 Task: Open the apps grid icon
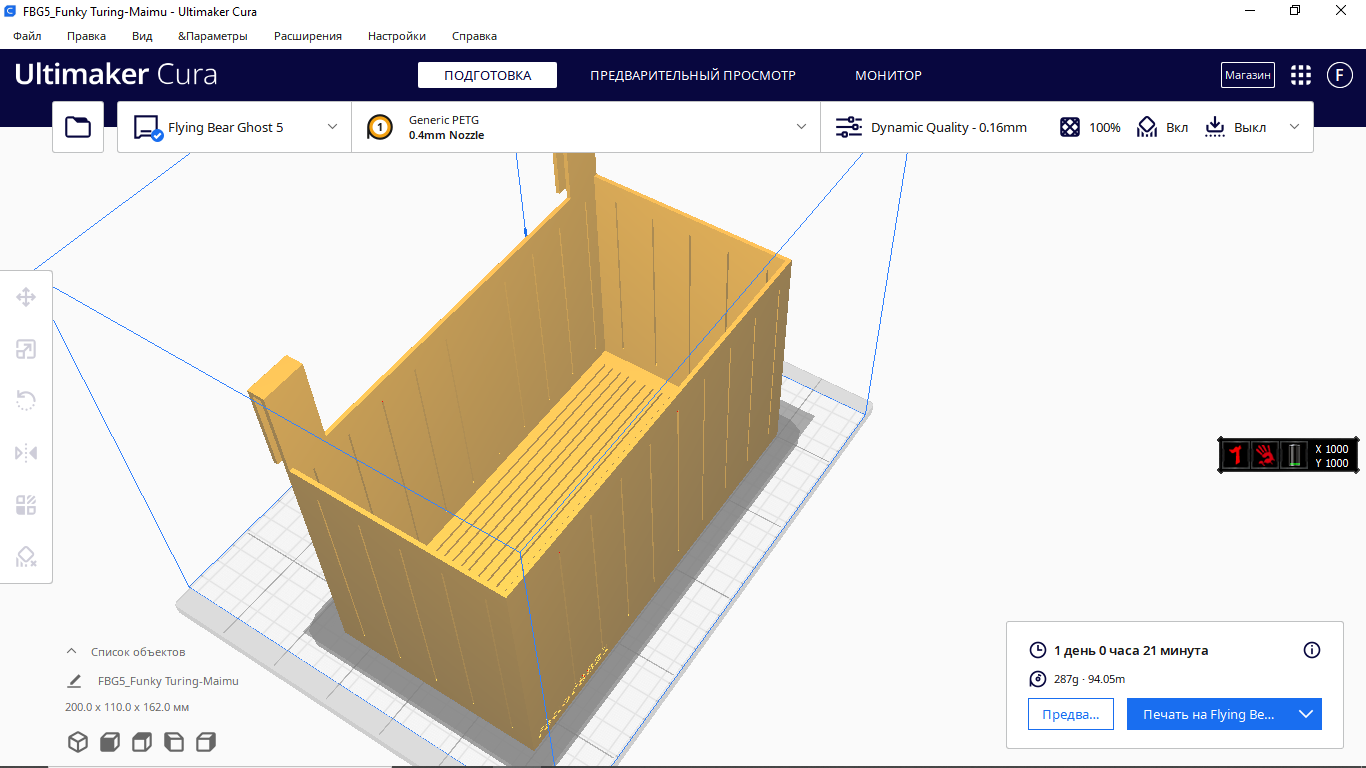click(1300, 75)
